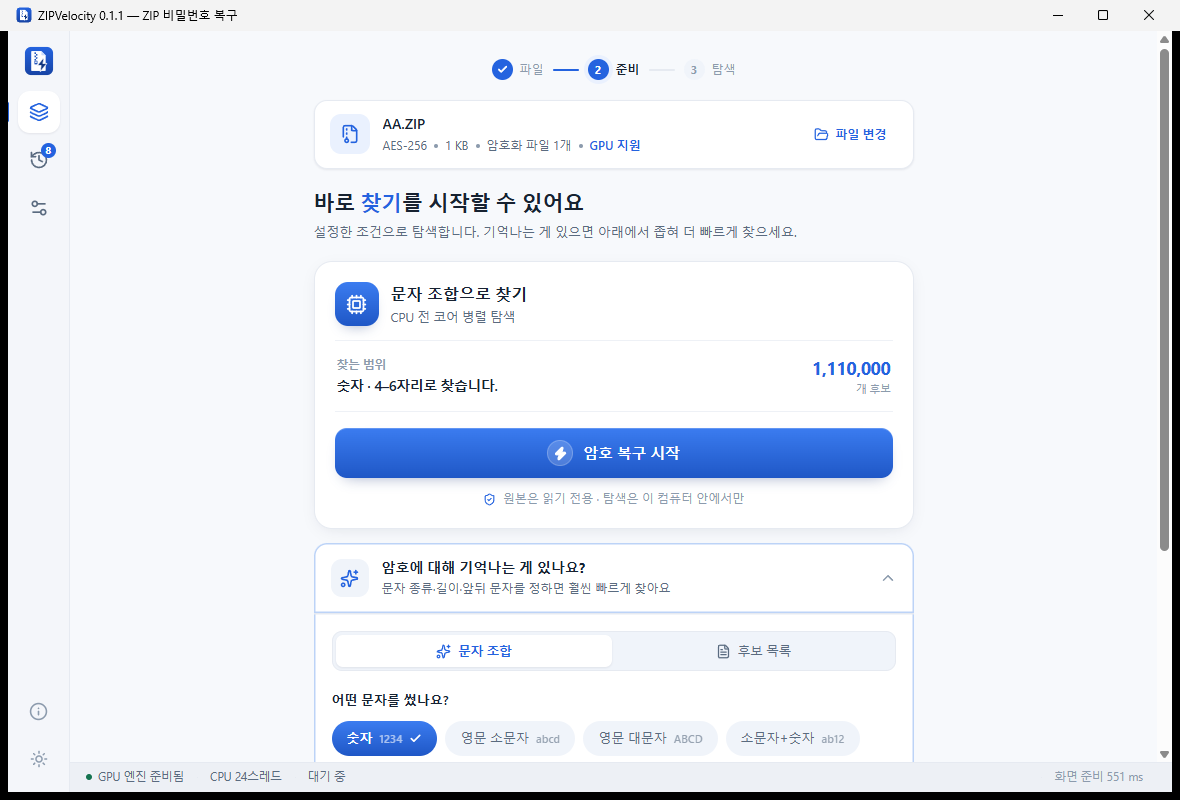Click the CPU chip icon on the card
Image resolution: width=1180 pixels, height=800 pixels.
(357, 304)
